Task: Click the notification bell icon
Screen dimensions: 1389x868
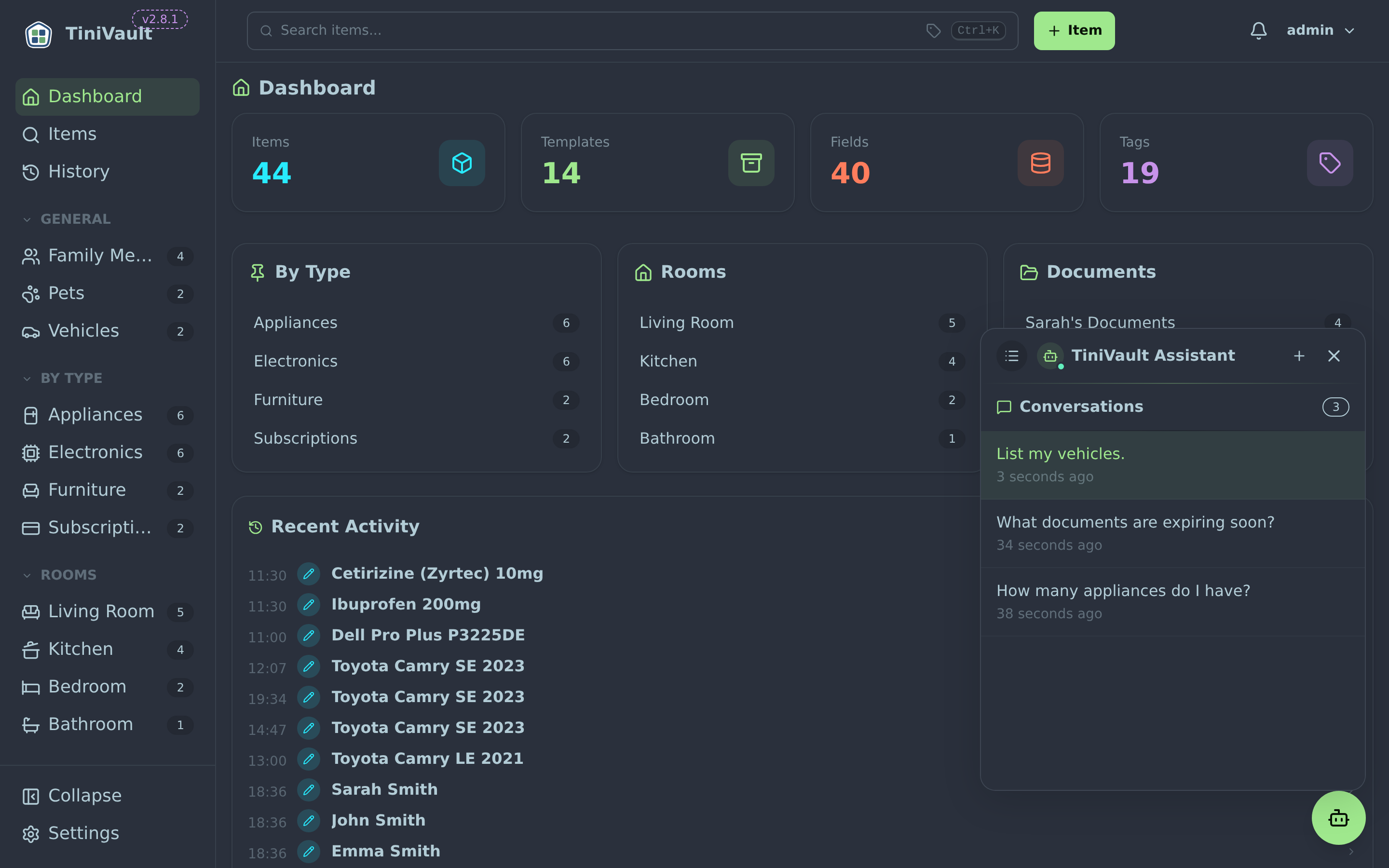Action: pyautogui.click(x=1258, y=30)
